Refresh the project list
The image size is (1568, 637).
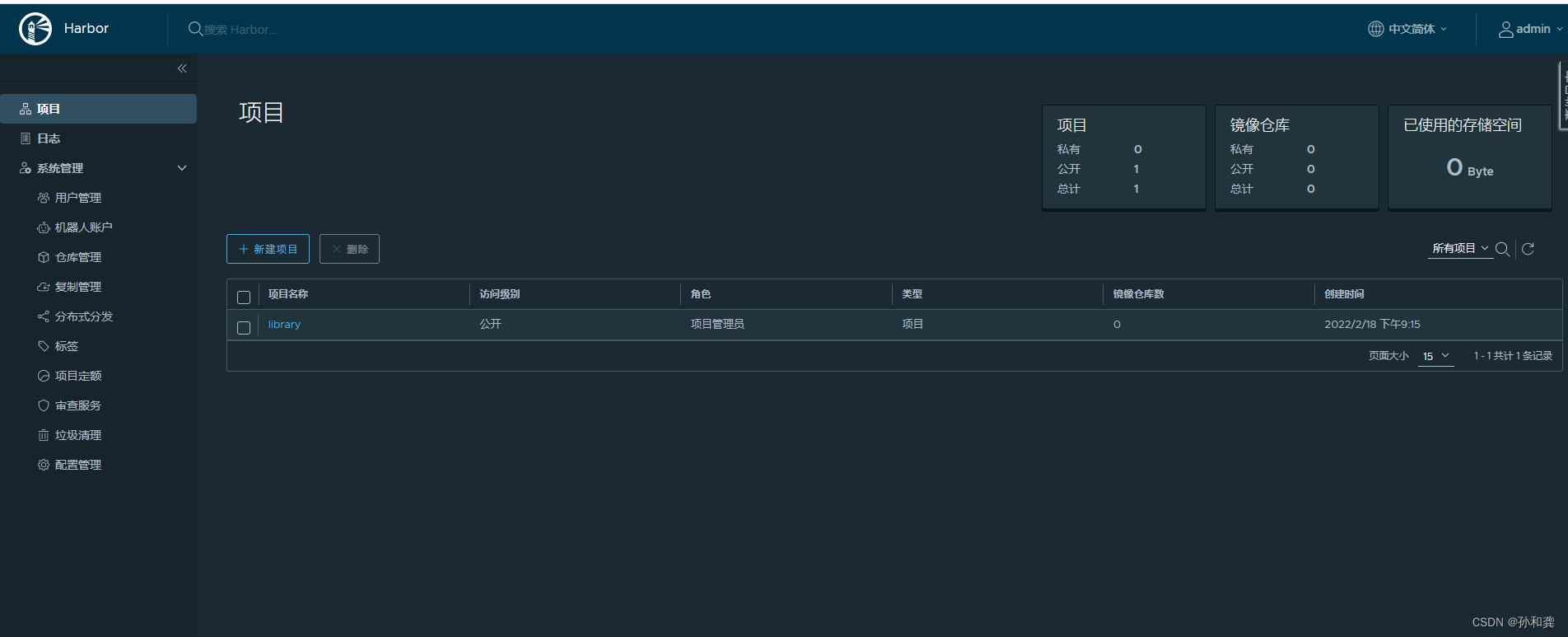[x=1528, y=249]
